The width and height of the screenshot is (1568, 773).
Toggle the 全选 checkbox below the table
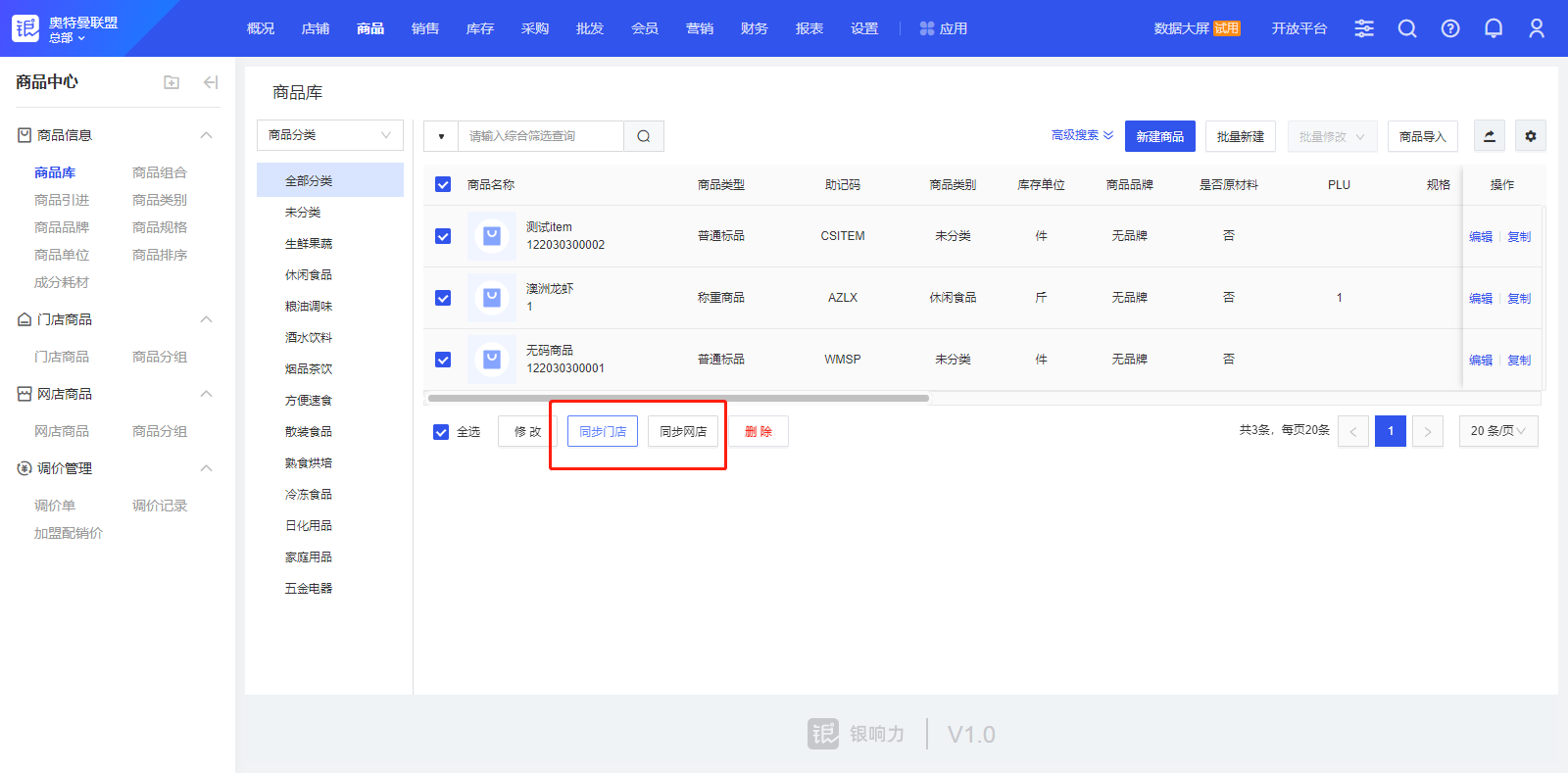(441, 432)
